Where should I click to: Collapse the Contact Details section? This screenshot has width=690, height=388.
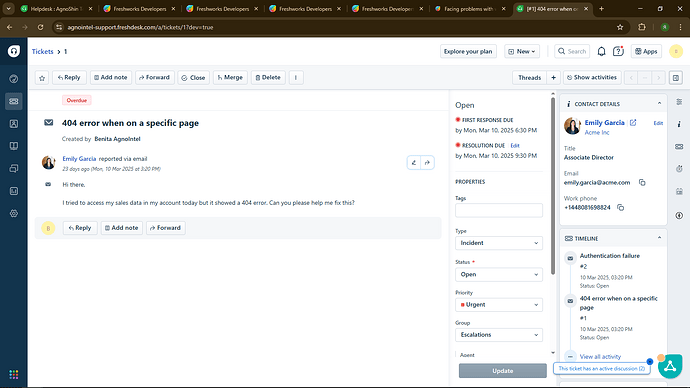[x=659, y=103]
